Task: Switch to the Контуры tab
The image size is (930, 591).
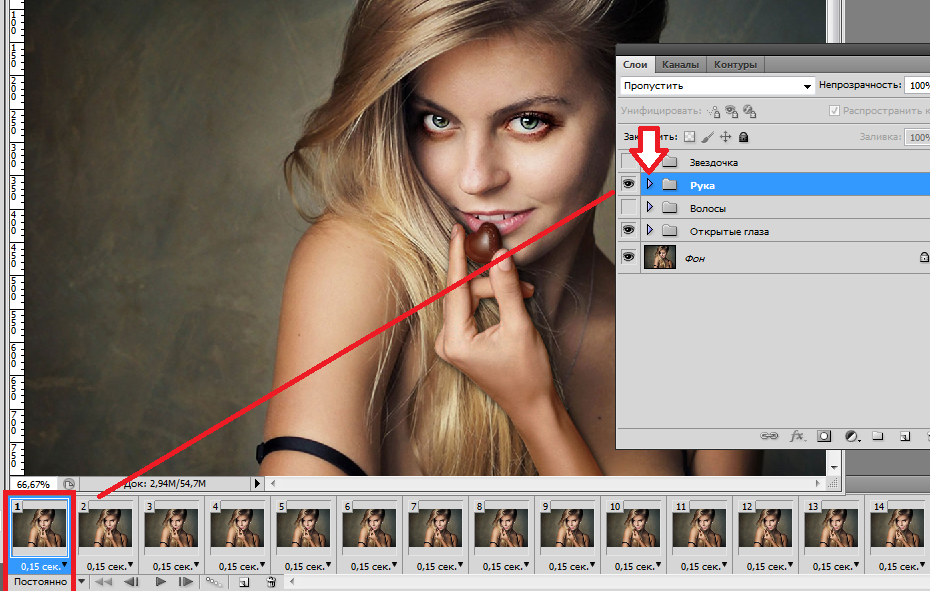Action: (x=735, y=65)
